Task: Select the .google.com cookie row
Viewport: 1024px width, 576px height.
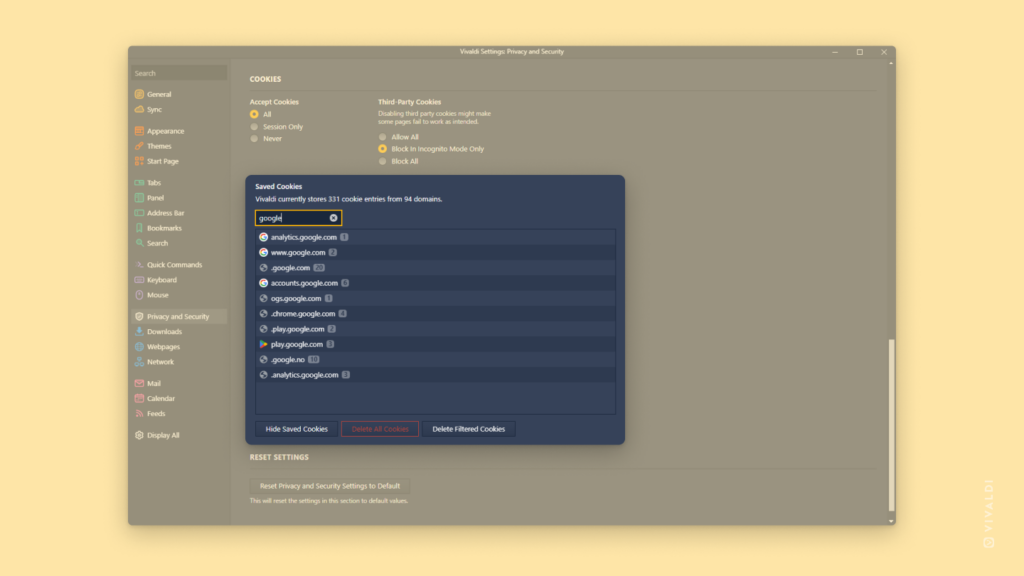Action: (435, 268)
